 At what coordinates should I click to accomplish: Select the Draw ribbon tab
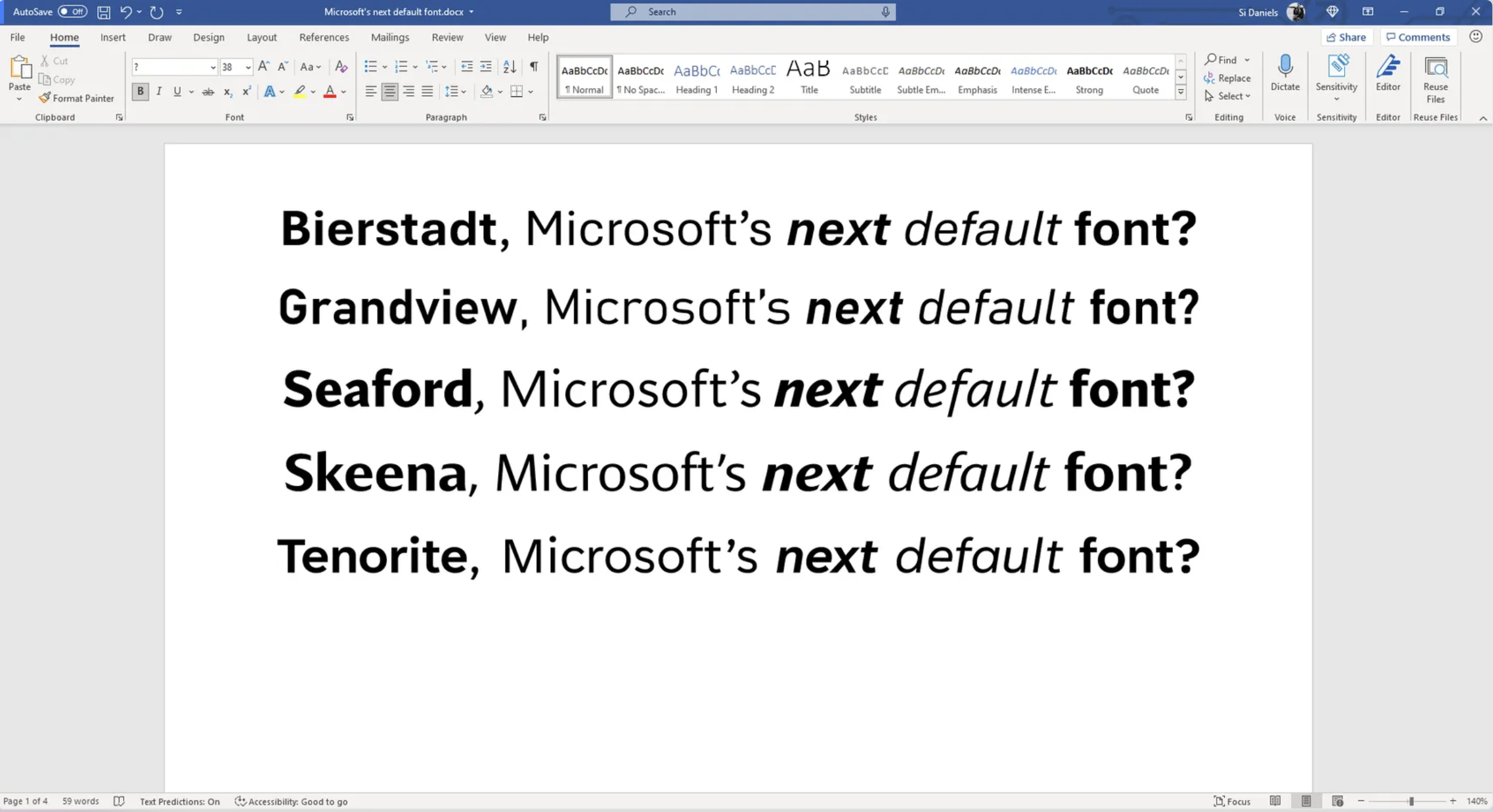point(159,37)
